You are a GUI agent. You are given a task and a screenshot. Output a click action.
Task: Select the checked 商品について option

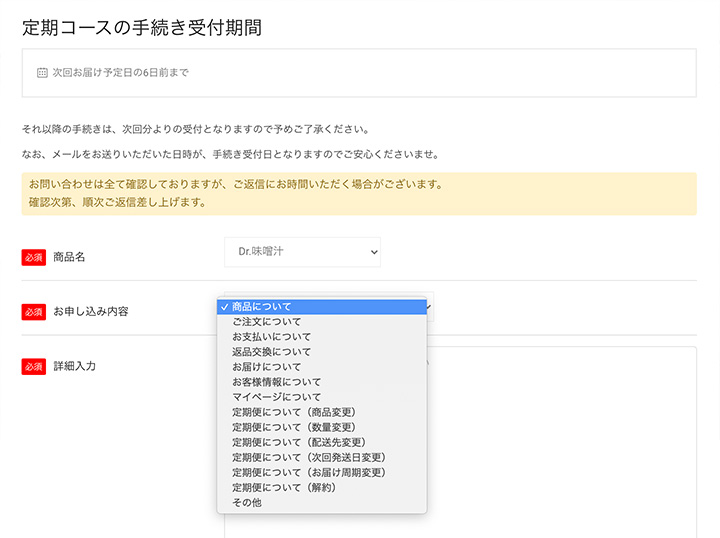tap(322, 307)
